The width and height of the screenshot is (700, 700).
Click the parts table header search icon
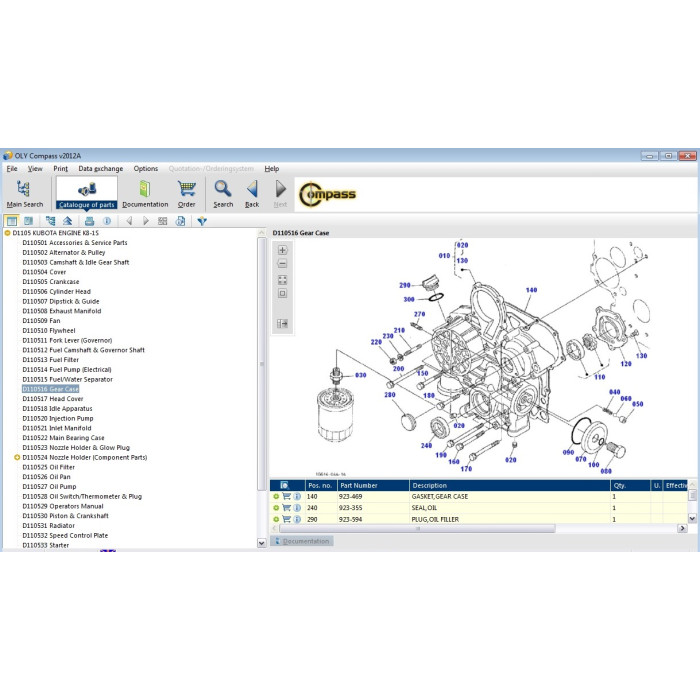(284, 485)
